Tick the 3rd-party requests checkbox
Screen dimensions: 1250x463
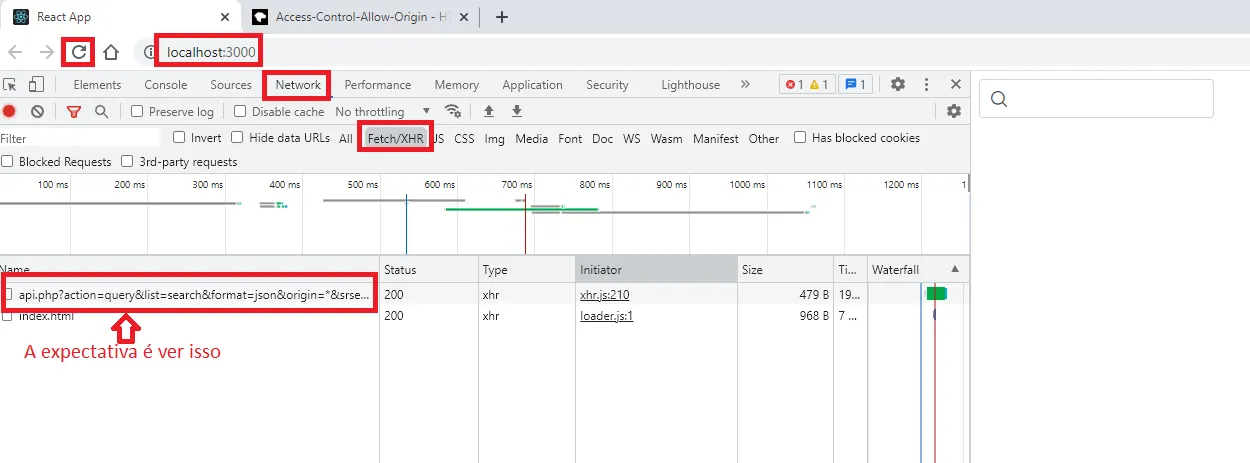tap(127, 161)
